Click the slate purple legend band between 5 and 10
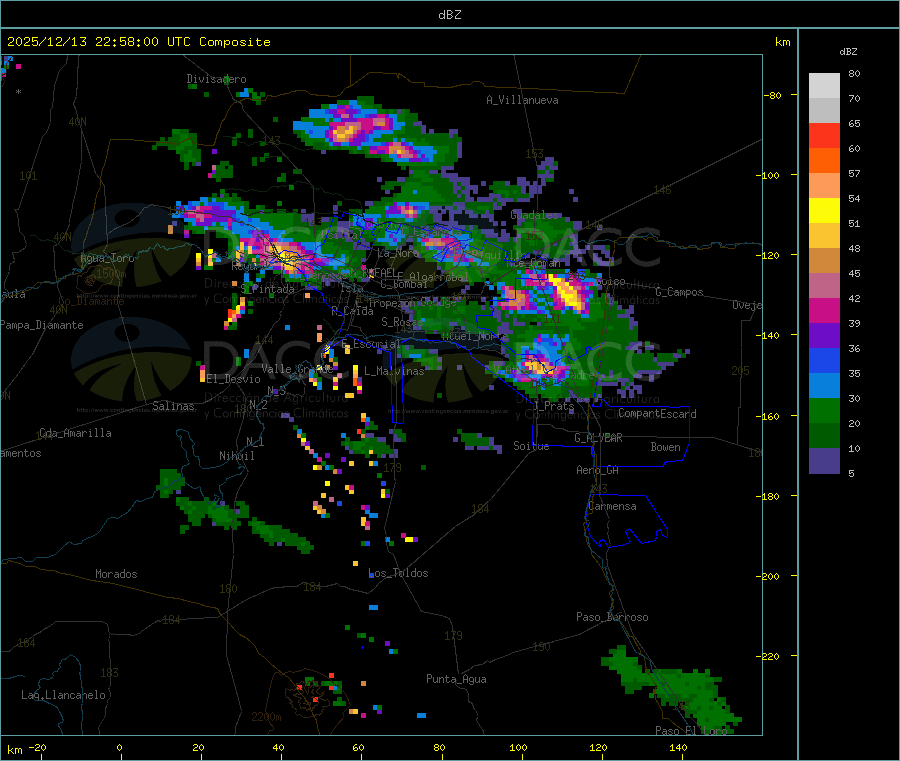 pos(824,461)
